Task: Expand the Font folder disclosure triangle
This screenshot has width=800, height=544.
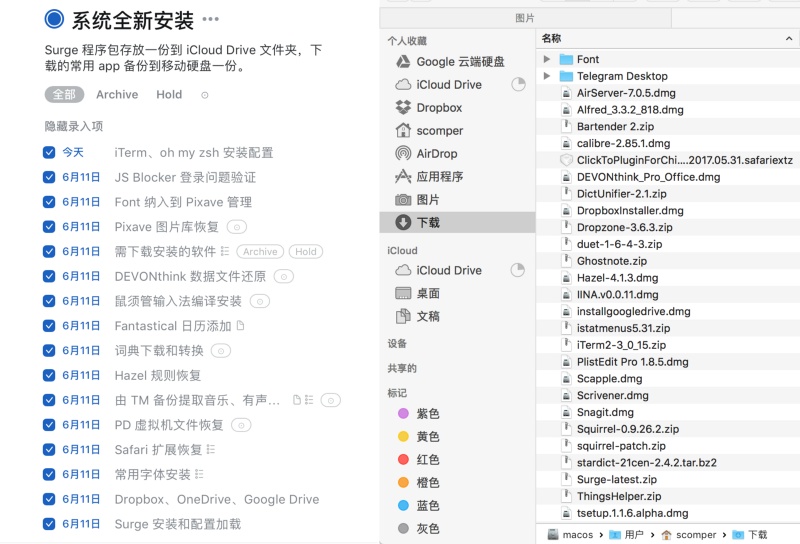Action: tap(547, 59)
